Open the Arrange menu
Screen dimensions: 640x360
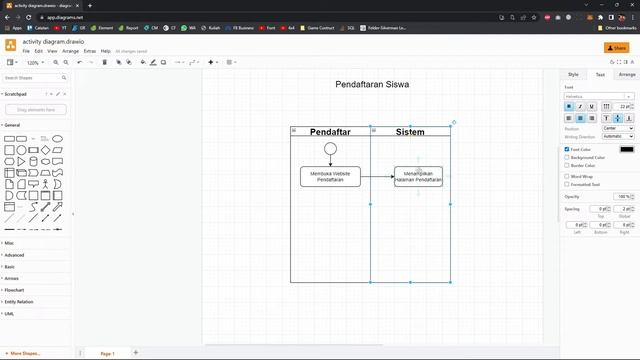click(70, 51)
